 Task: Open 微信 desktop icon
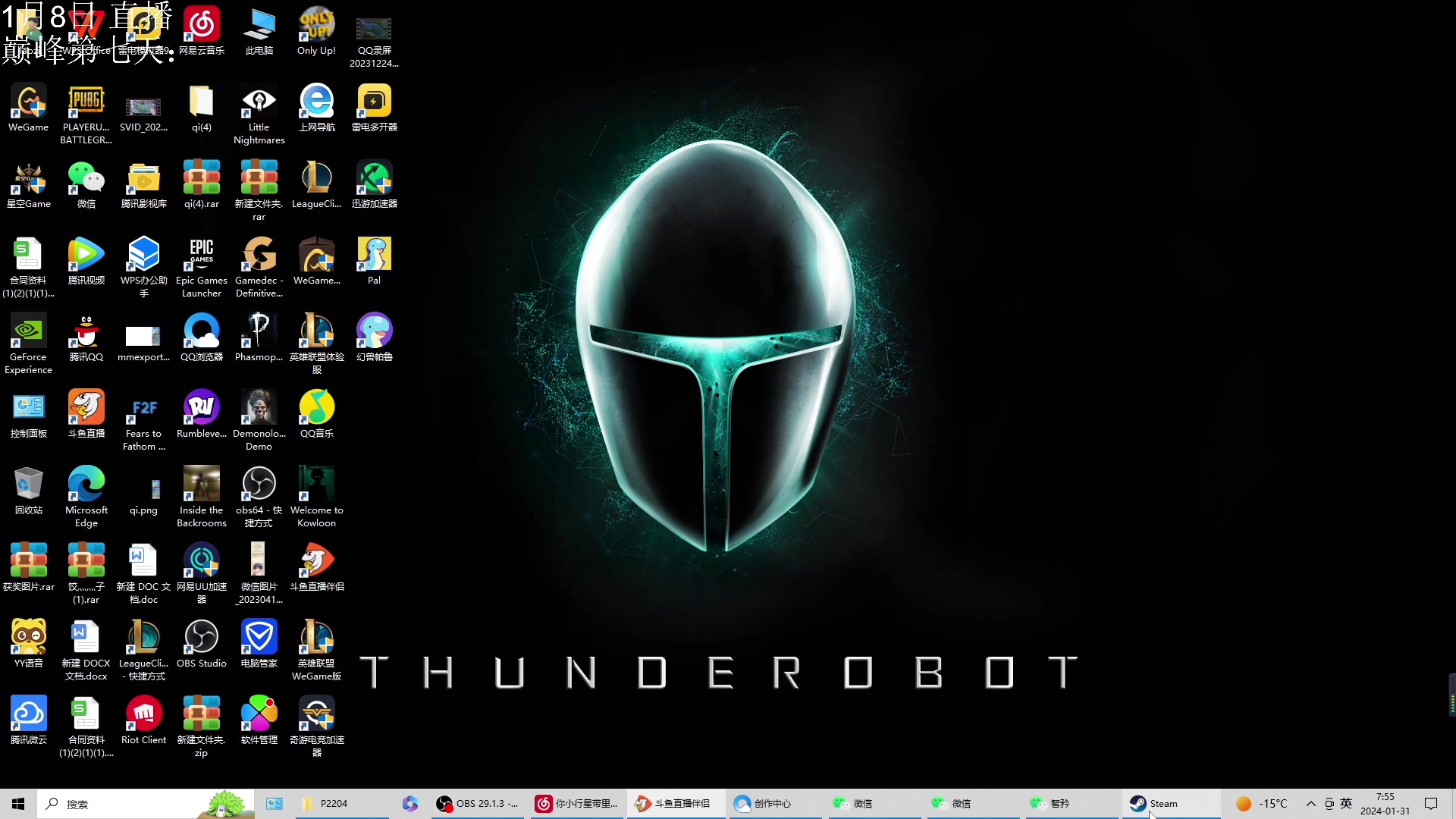[x=86, y=185]
